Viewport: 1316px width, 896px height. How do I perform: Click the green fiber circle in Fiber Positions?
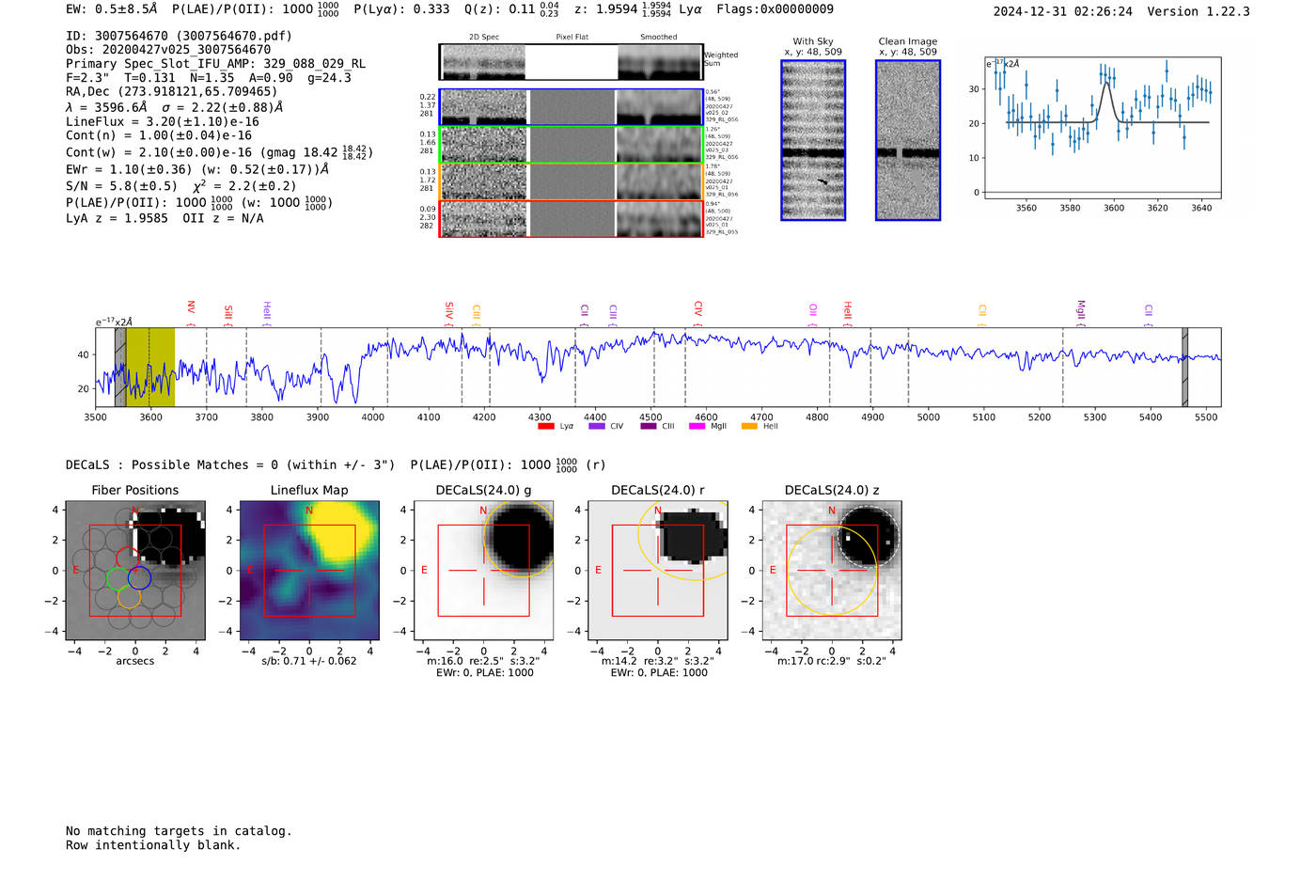118,578
